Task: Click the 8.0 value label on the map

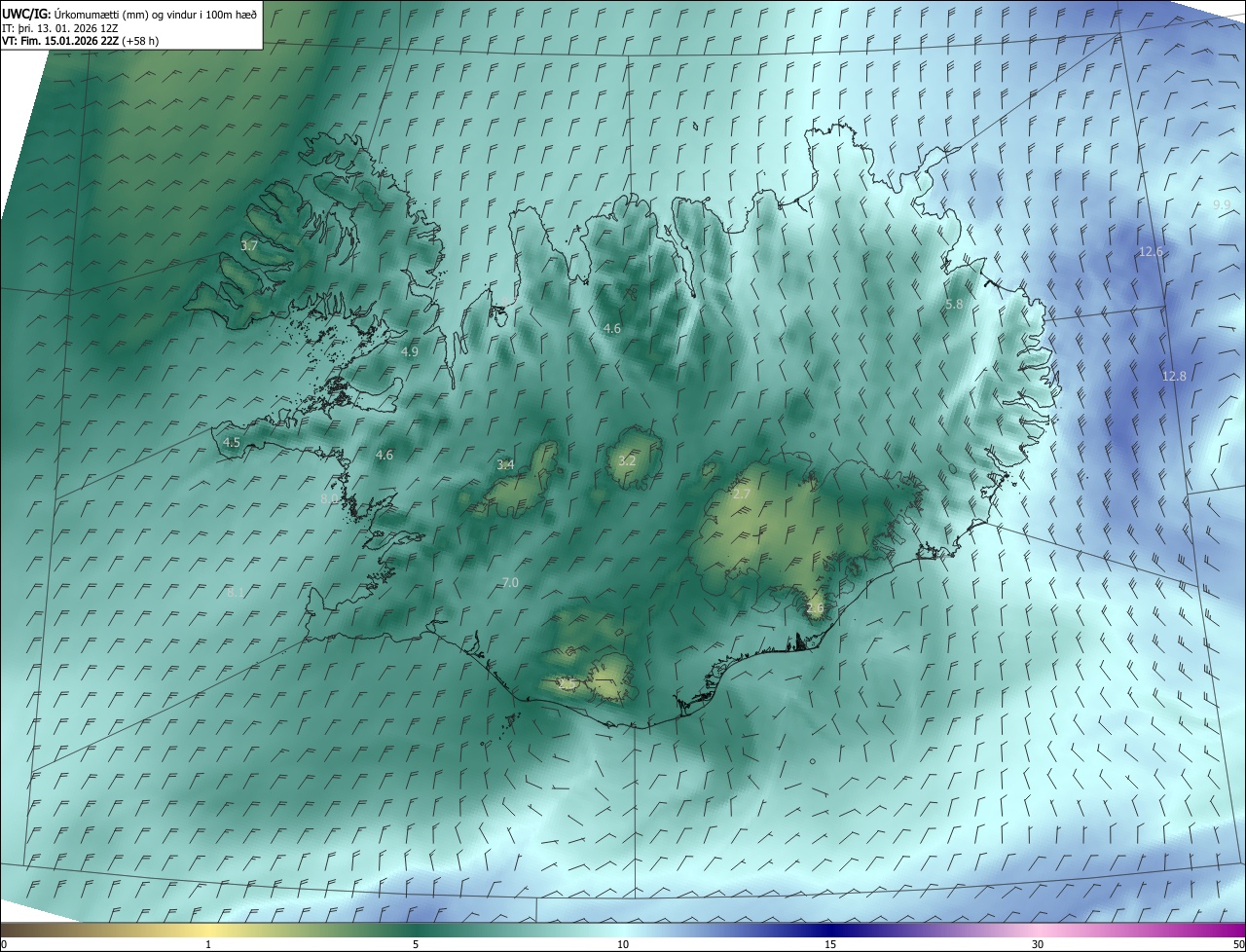Action: (329, 498)
